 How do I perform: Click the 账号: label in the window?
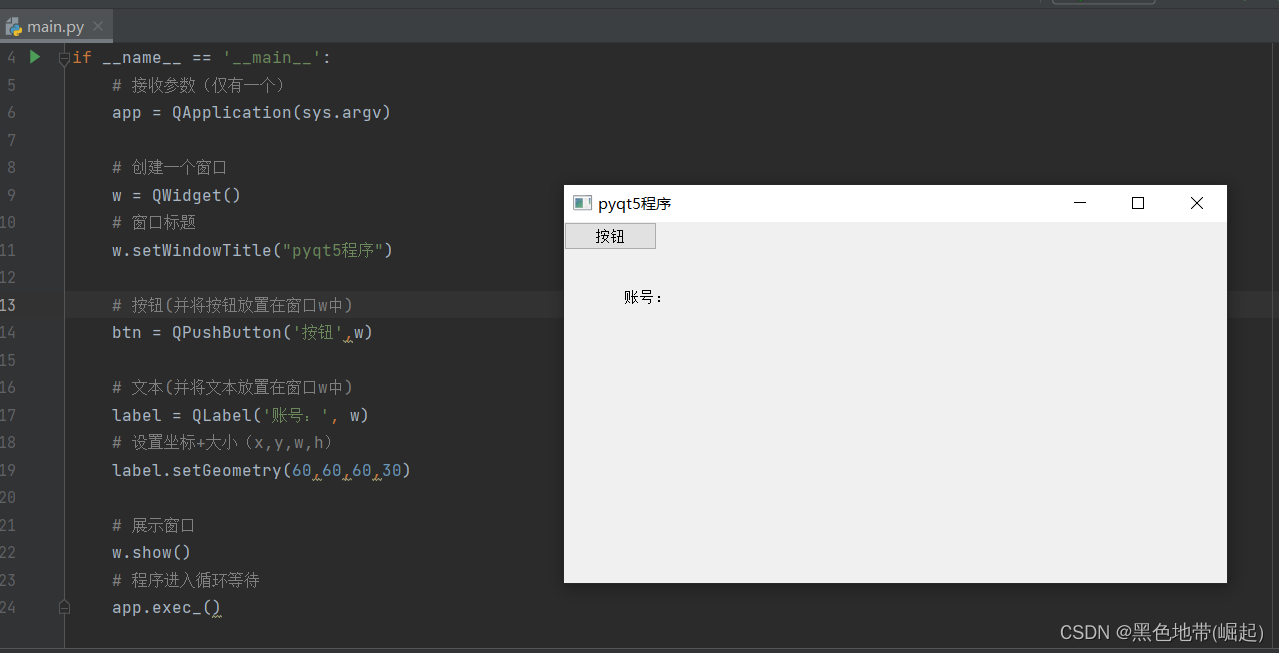click(x=644, y=297)
